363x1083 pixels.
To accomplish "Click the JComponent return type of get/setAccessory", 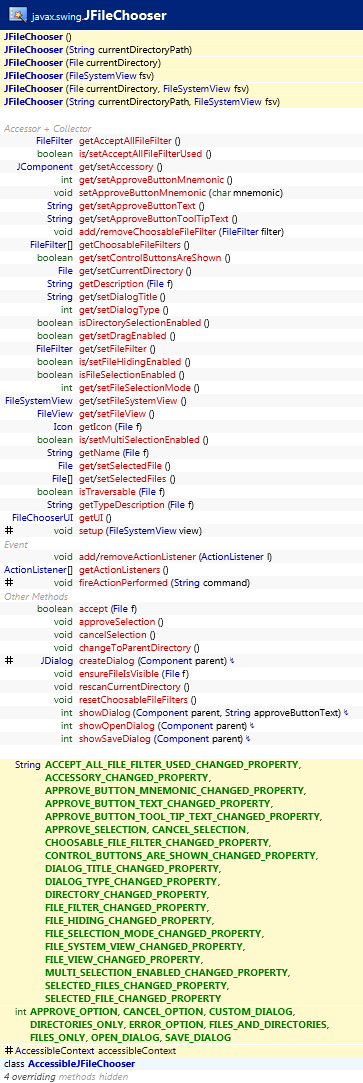I will [x=45, y=166].
